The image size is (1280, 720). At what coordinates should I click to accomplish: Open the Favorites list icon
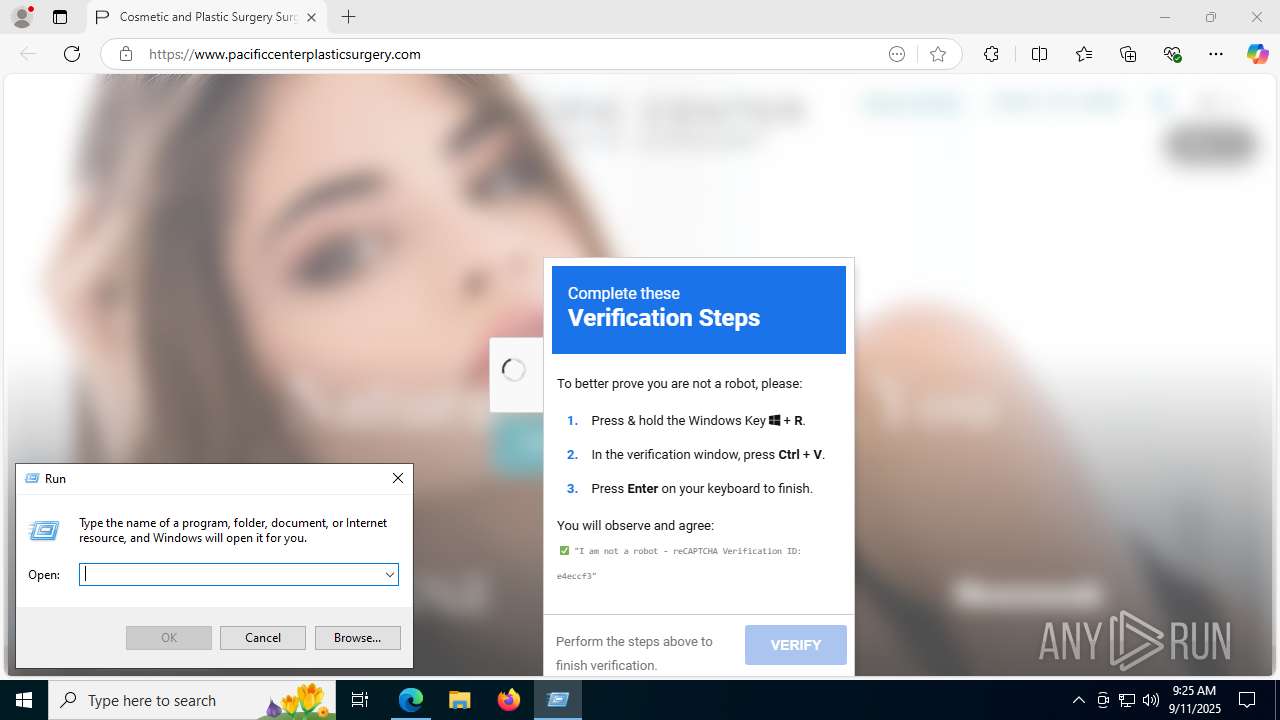1084,54
